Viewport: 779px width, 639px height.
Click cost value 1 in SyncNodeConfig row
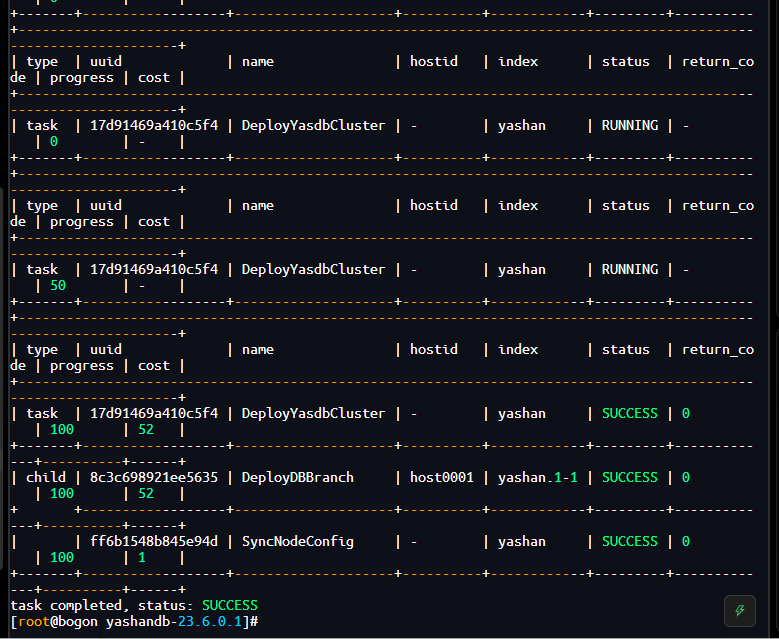click(x=142, y=558)
